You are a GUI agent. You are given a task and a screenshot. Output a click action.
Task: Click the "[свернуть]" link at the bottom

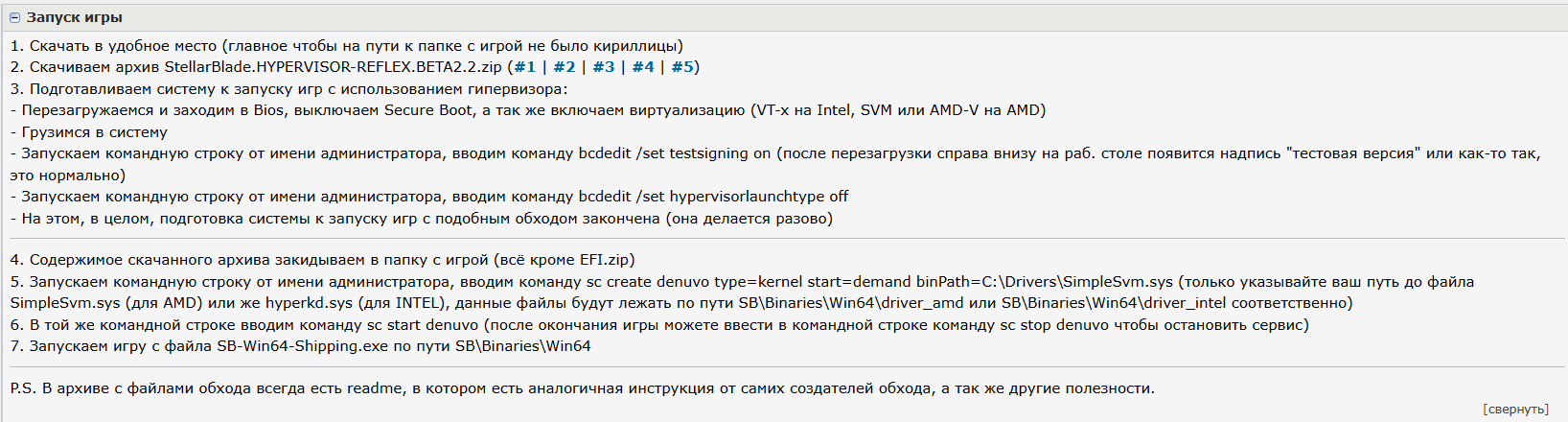click(x=1515, y=410)
